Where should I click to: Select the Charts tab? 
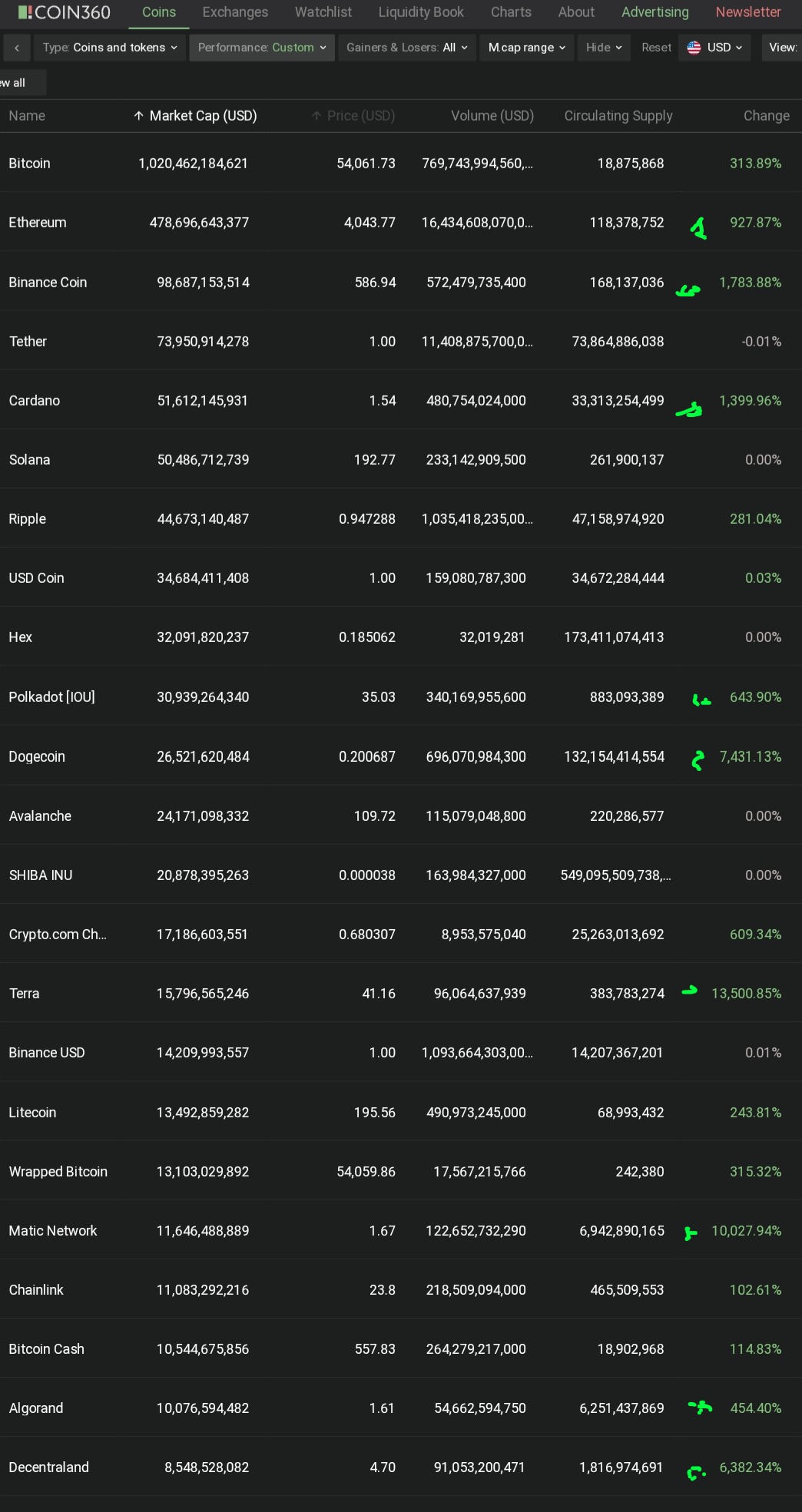[x=511, y=12]
